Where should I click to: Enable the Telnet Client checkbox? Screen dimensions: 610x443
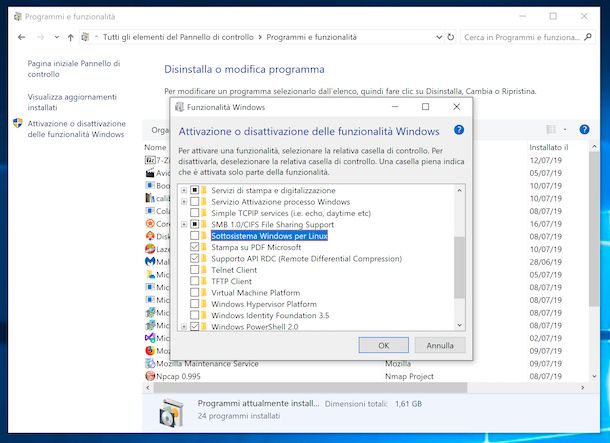click(x=194, y=270)
